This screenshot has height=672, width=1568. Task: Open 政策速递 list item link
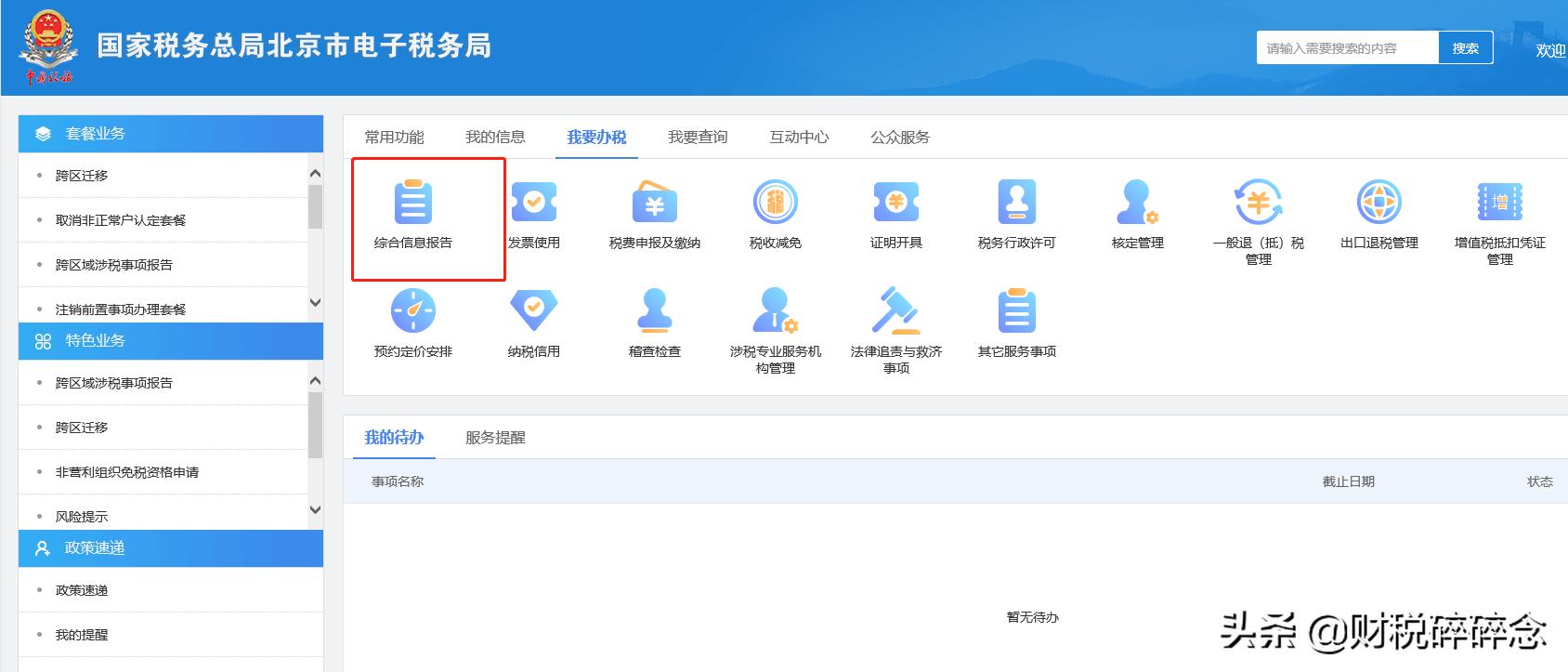click(82, 590)
